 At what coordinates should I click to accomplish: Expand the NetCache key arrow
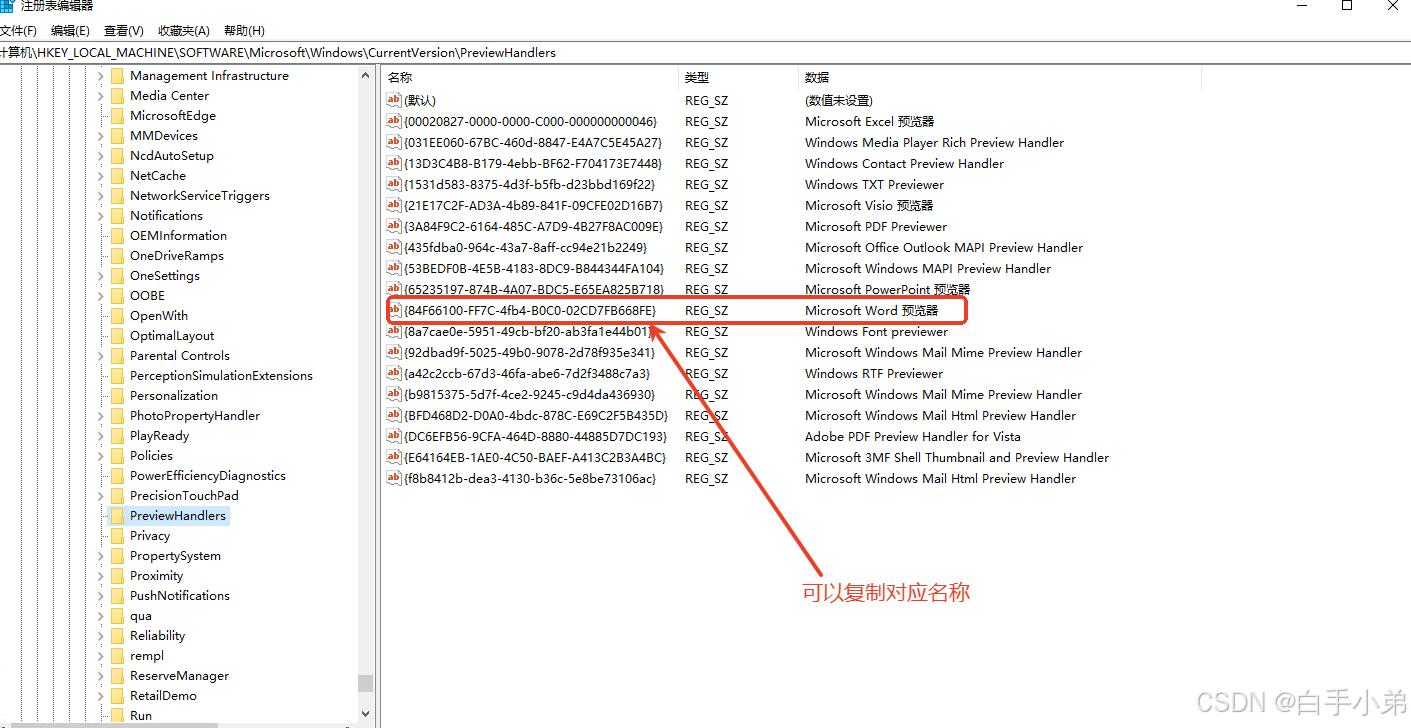(x=101, y=176)
